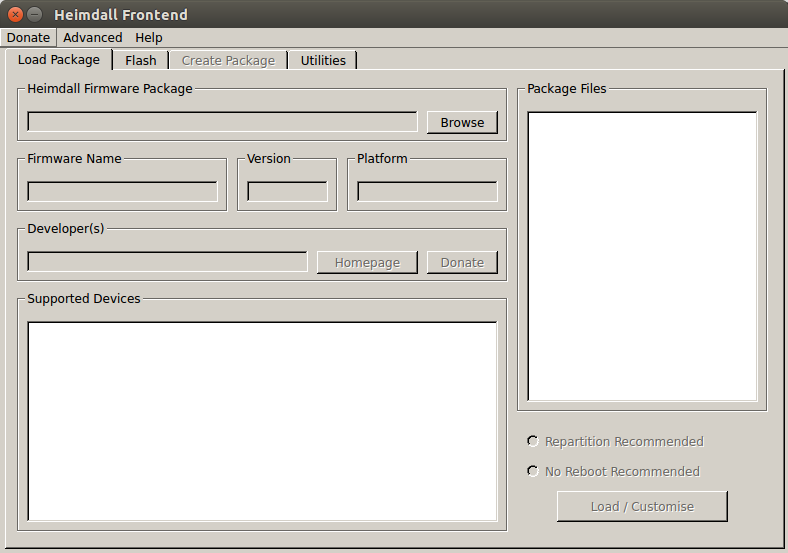
Task: Click the Donate button beside Homepage
Action: (x=462, y=262)
